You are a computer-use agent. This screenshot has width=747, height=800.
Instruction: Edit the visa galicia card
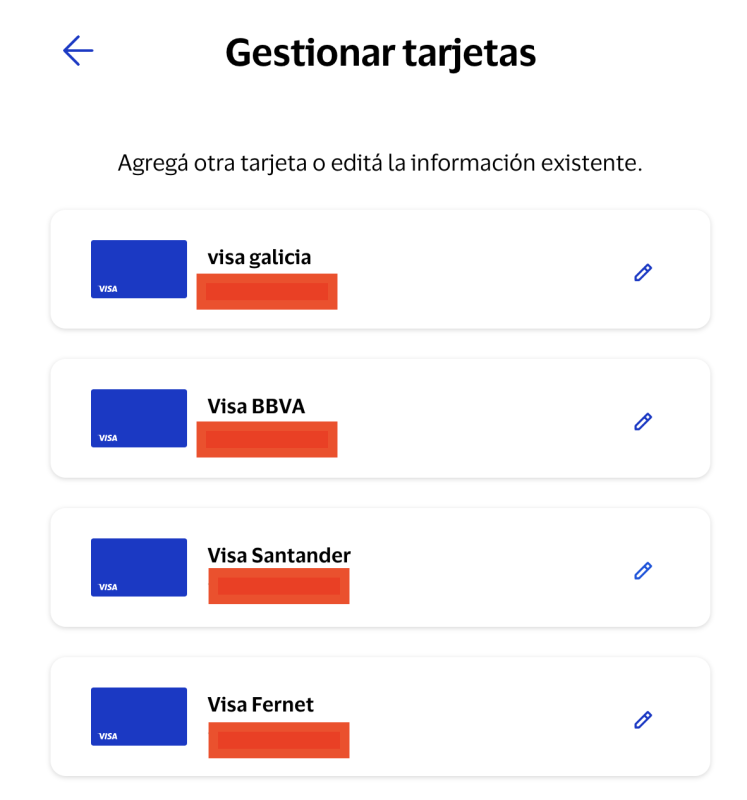click(x=643, y=272)
